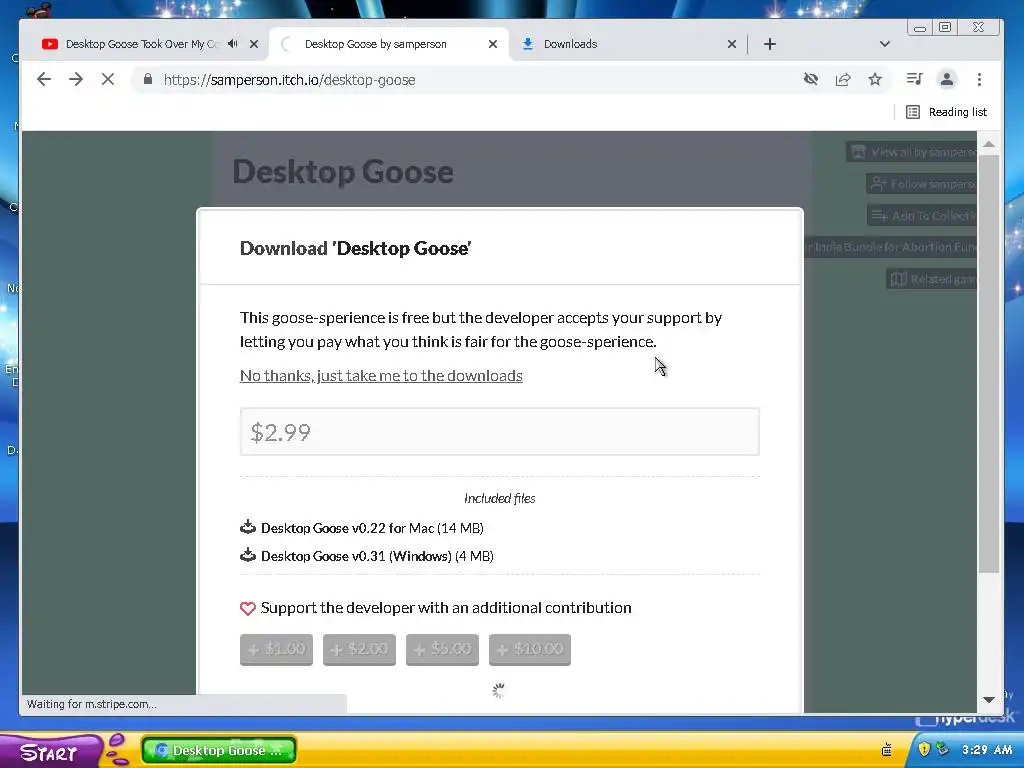
Task: Add $1.00 contribution
Action: pyautogui.click(x=276, y=649)
